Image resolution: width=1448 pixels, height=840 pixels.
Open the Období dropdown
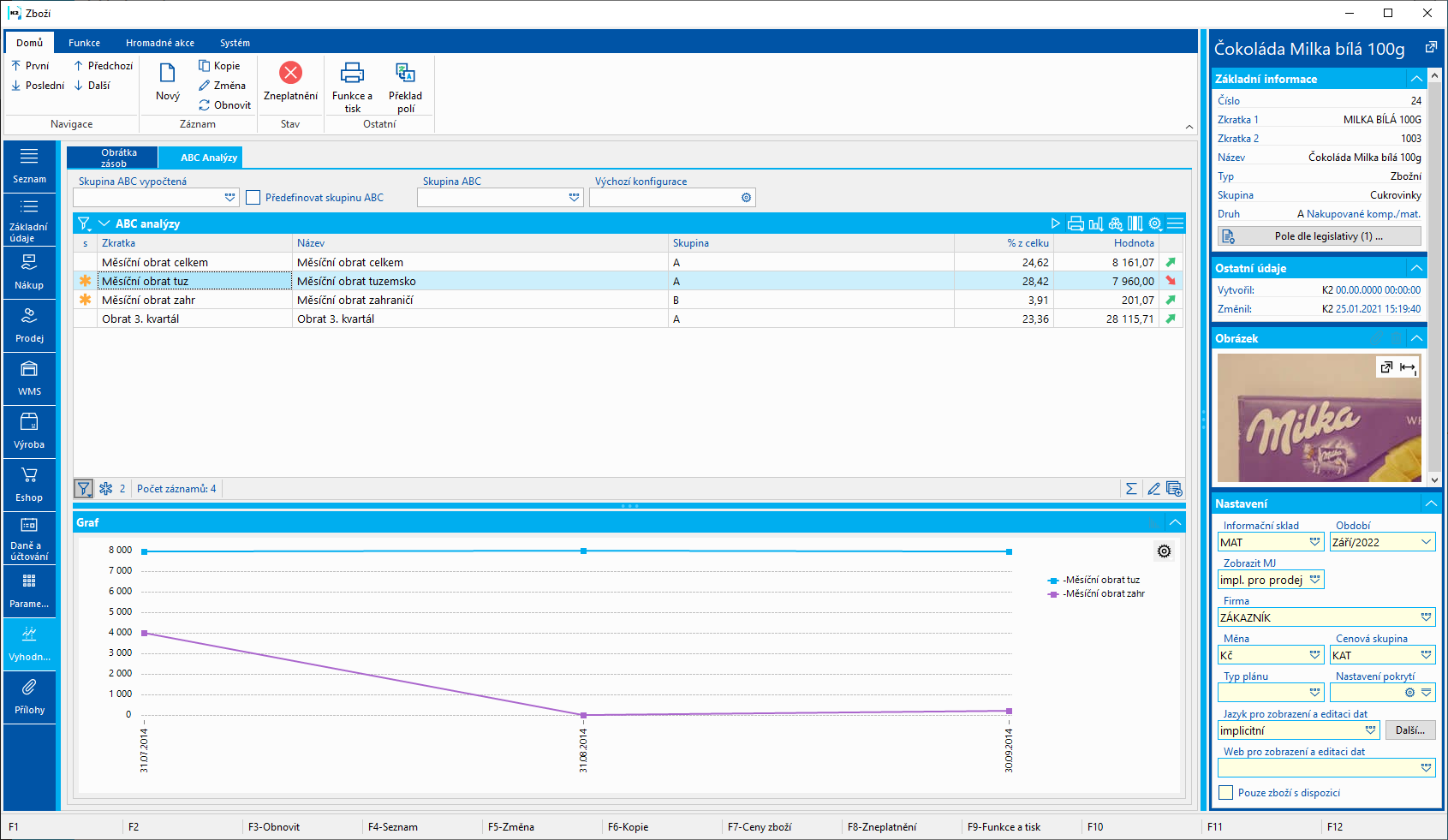tap(1426, 542)
